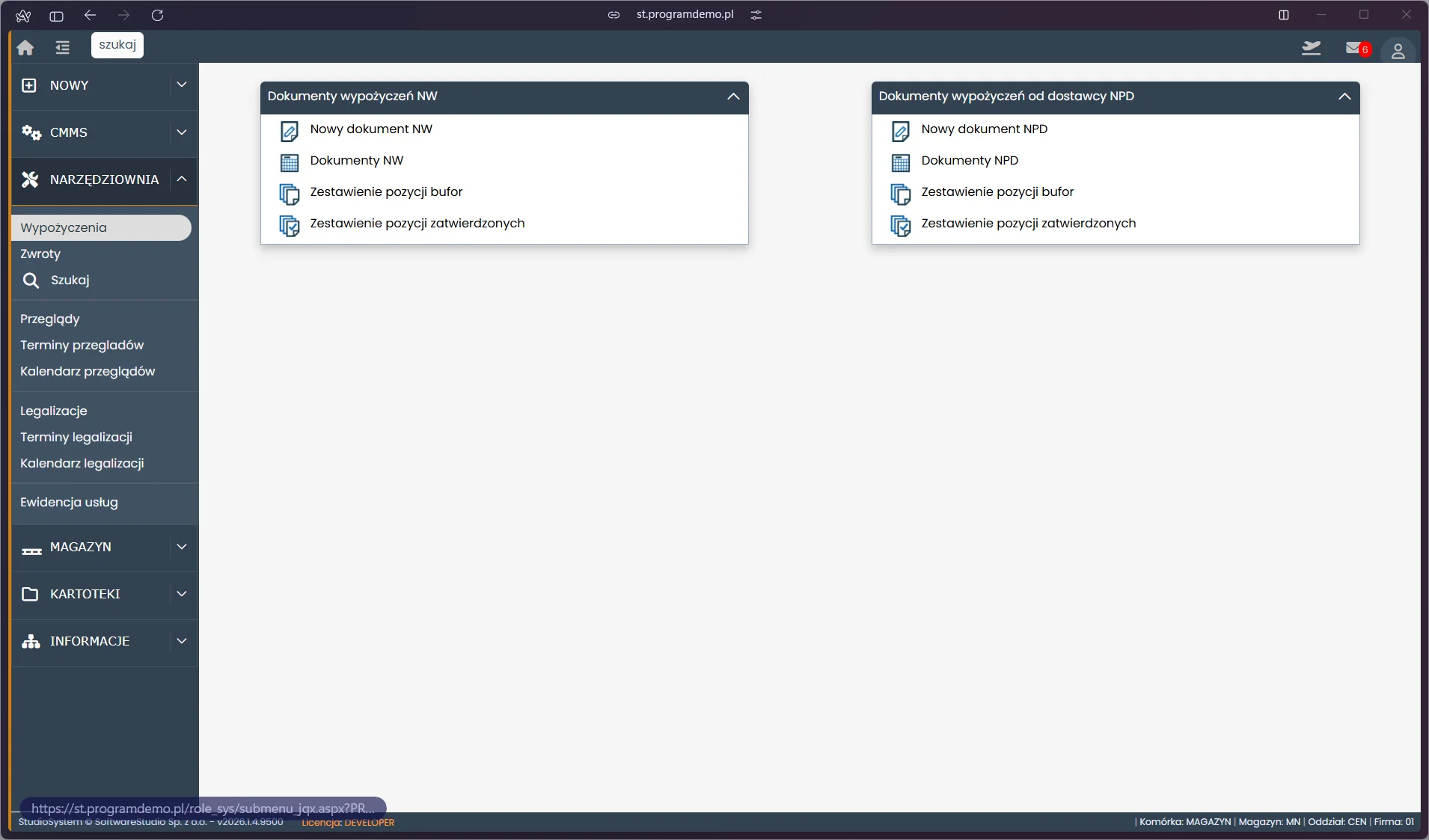This screenshot has width=1429, height=840.
Task: Click the Nowy dokument NPD edit icon
Action: [x=901, y=131]
